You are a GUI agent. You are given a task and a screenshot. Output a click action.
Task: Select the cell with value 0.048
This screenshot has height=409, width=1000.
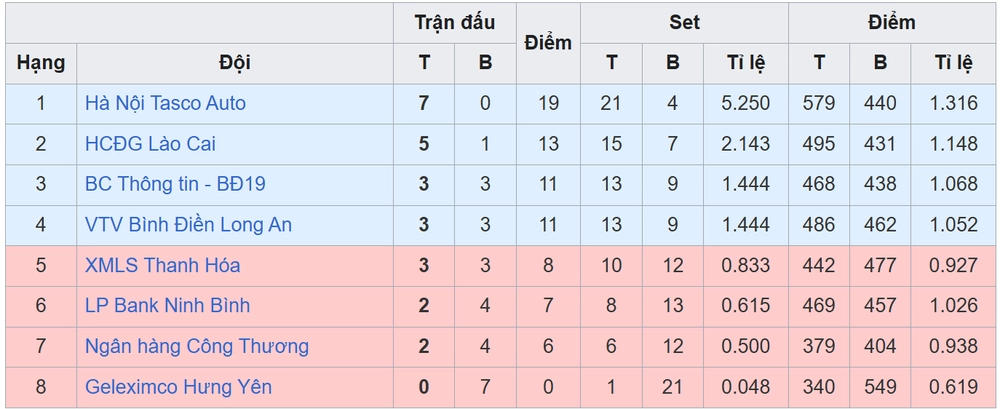746,387
